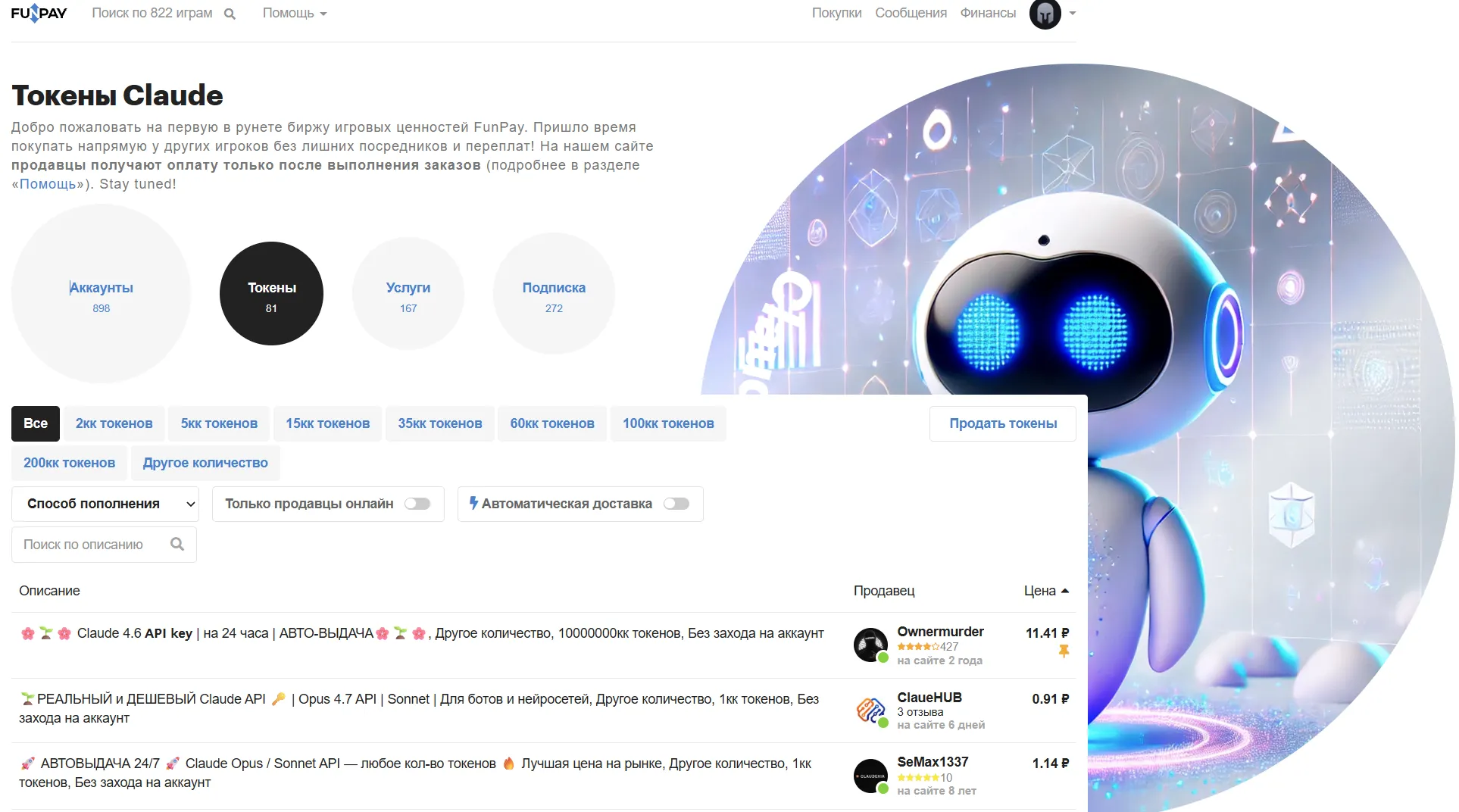Open the account dropdown caret

pos(1072,14)
